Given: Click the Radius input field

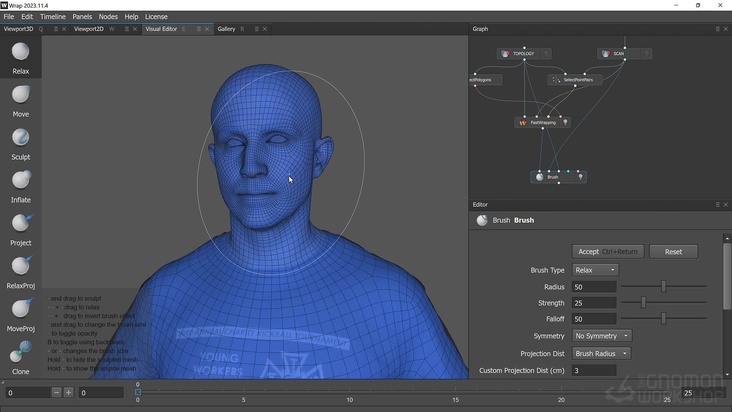Looking at the screenshot, I should tap(593, 287).
